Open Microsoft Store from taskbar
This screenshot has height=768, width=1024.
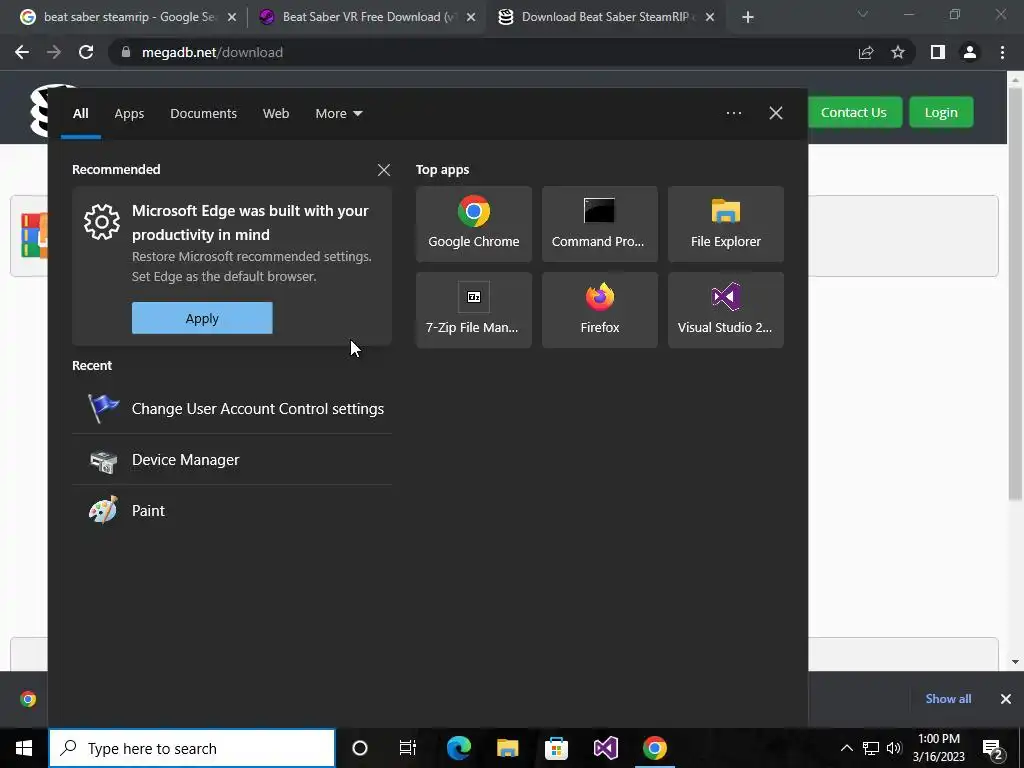556,748
